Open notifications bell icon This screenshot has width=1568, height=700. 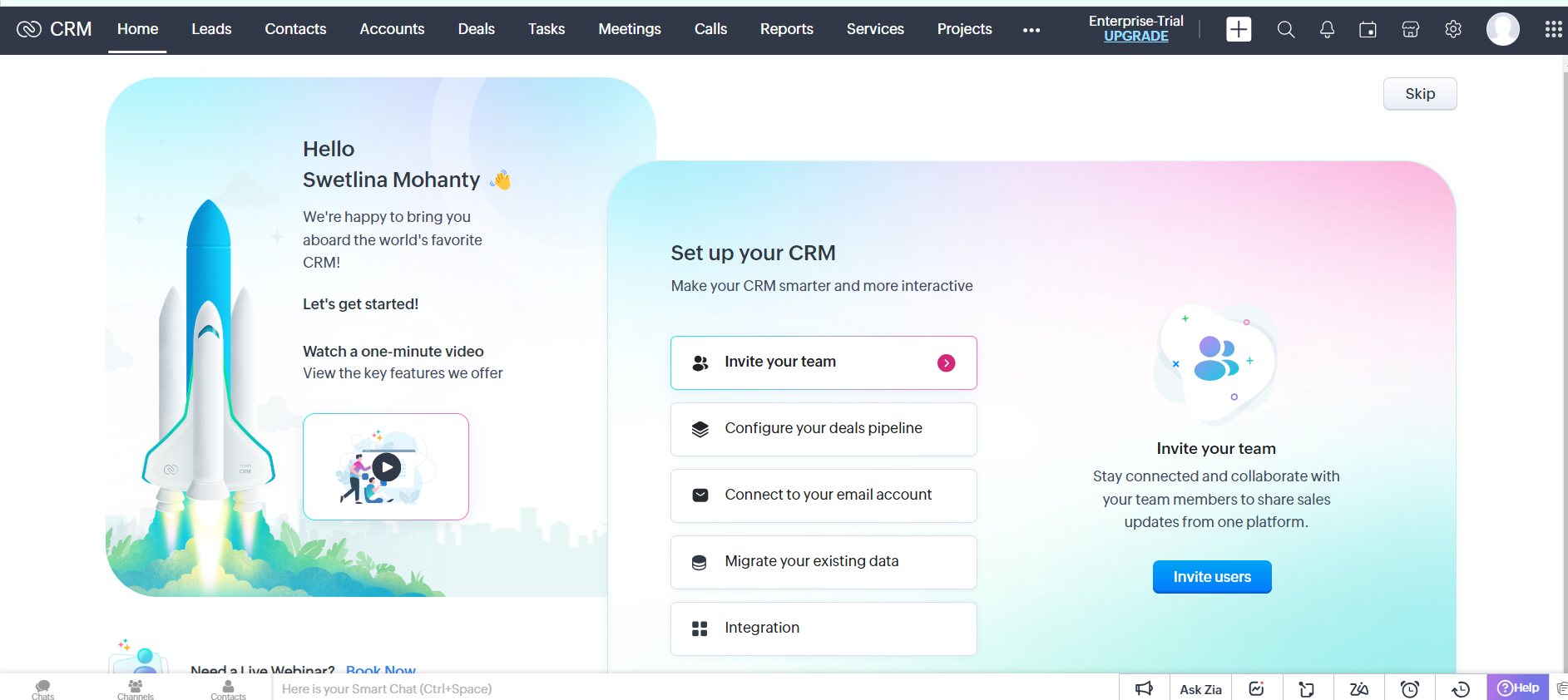(1327, 30)
